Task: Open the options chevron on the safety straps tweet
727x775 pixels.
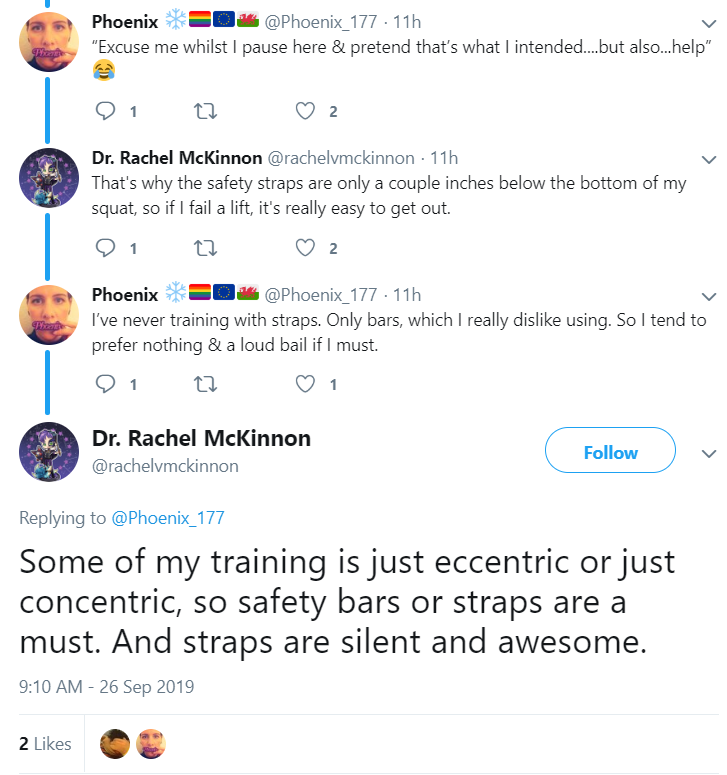Action: tap(709, 160)
